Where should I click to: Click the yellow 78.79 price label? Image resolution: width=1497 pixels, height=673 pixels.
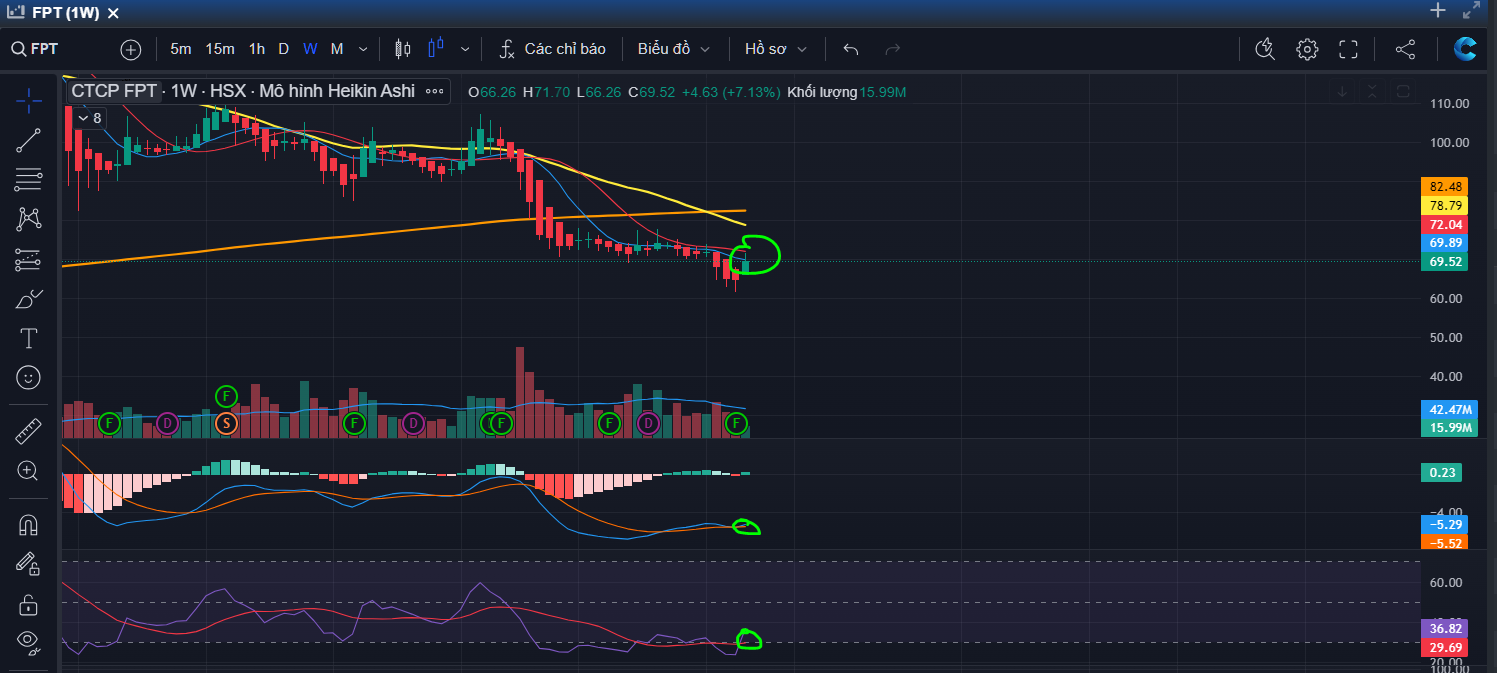click(1446, 206)
